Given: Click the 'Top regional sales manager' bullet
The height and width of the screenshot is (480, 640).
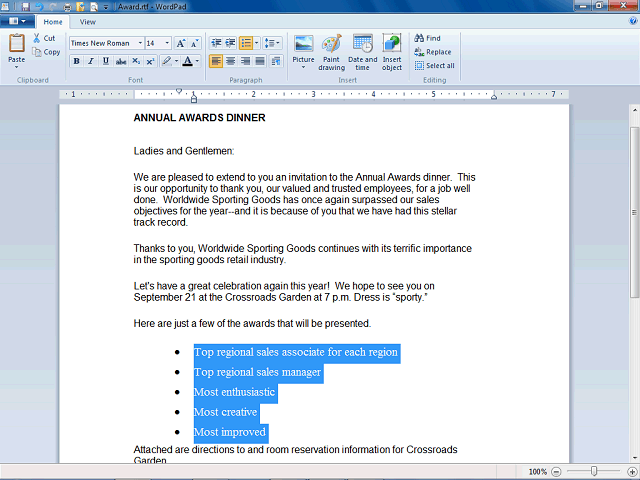Looking at the screenshot, I should [x=258, y=372].
